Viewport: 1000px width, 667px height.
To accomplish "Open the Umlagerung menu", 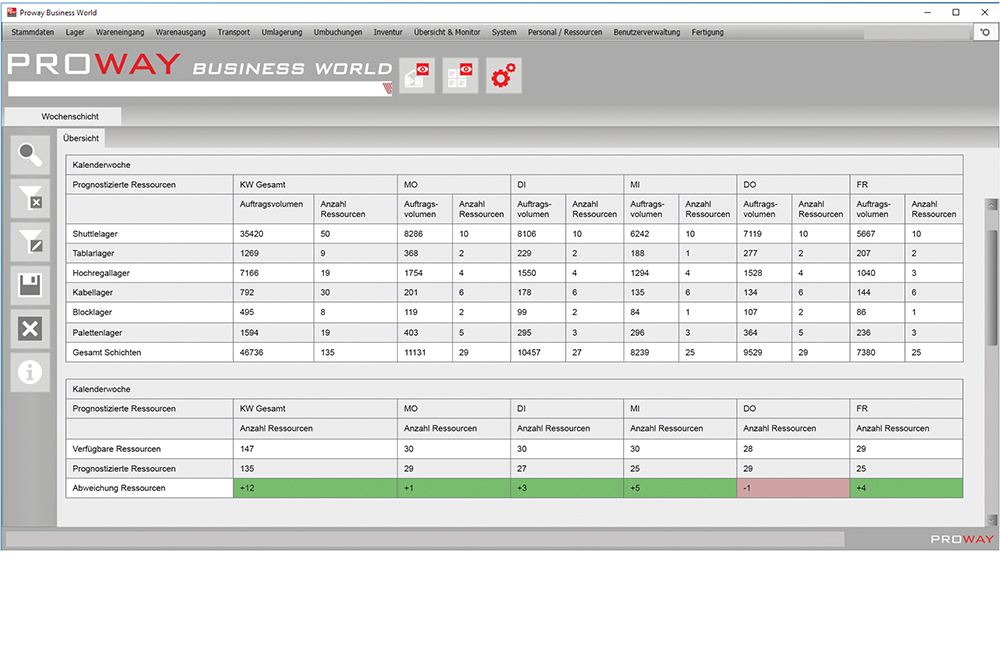I will coord(282,32).
